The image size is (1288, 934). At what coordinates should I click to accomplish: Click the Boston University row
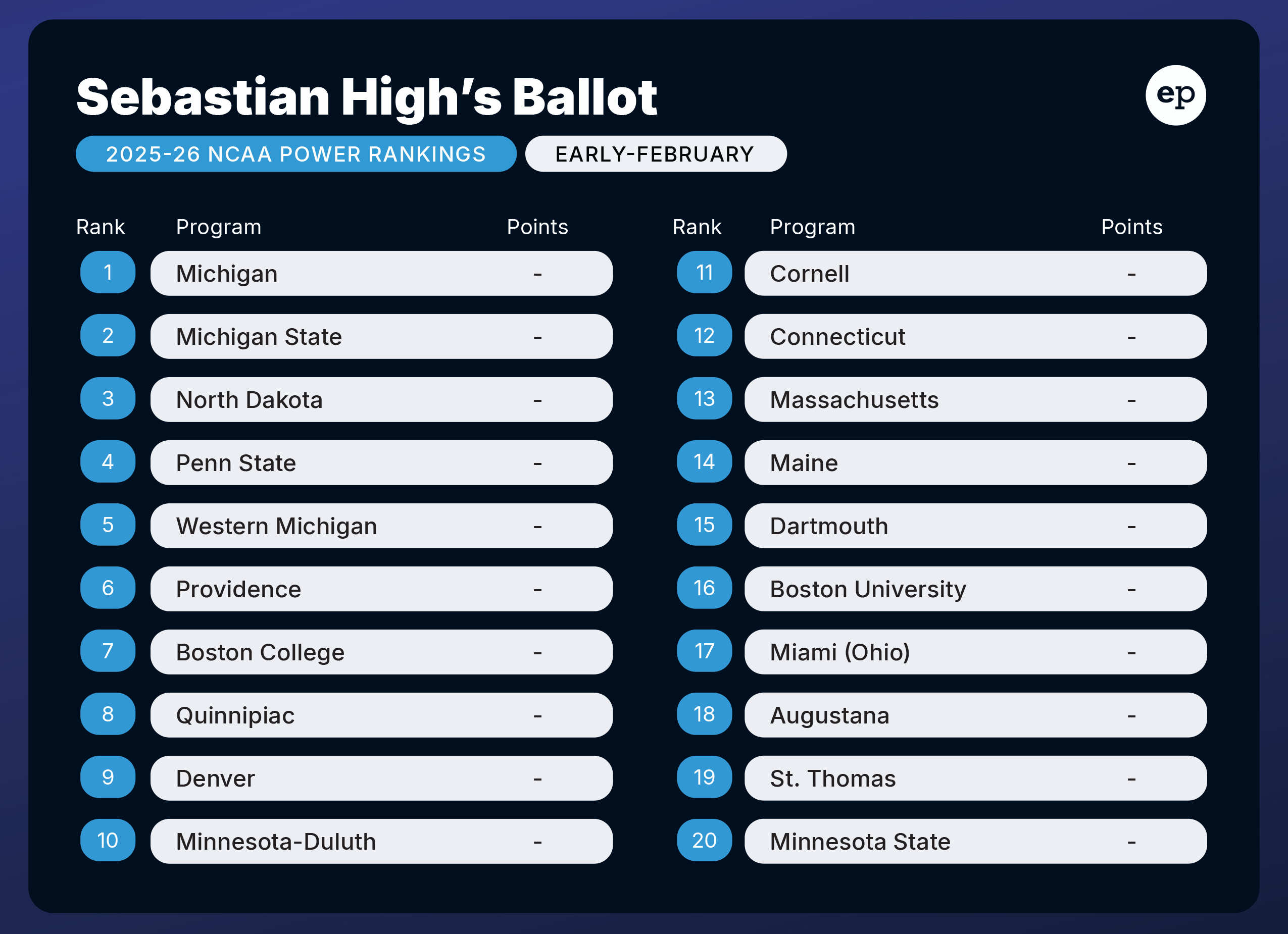point(975,589)
